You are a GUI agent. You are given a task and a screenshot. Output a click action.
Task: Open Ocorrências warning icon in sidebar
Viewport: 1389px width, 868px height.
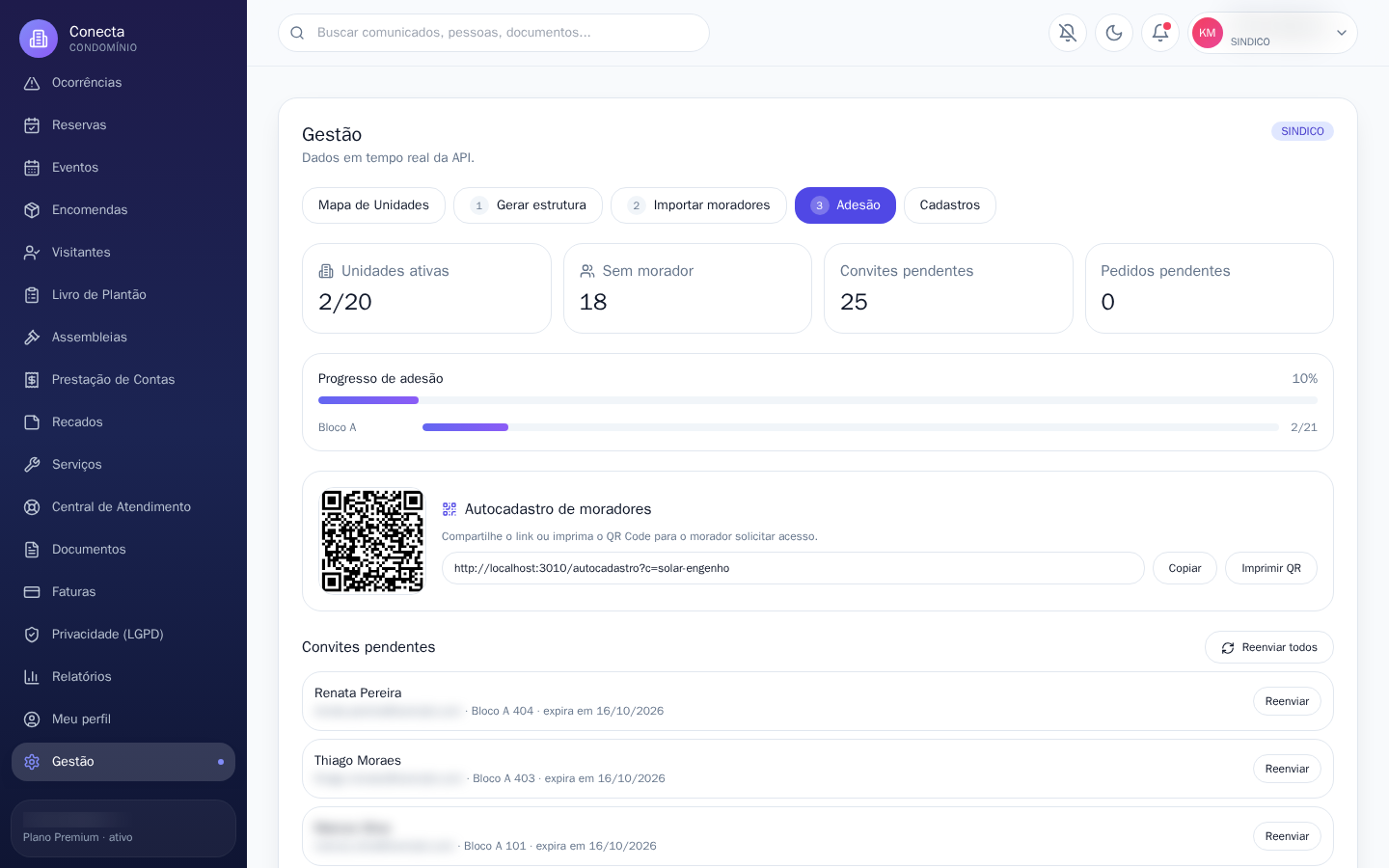coord(32,83)
